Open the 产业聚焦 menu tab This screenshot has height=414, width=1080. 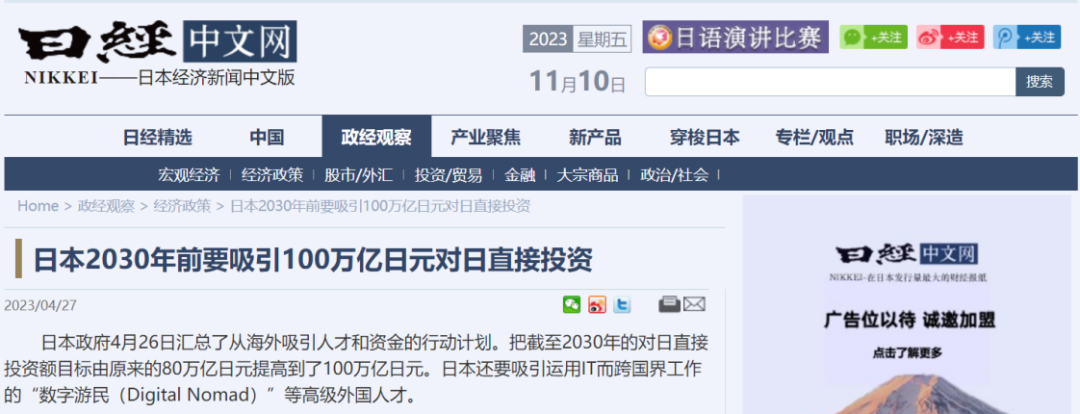point(486,137)
